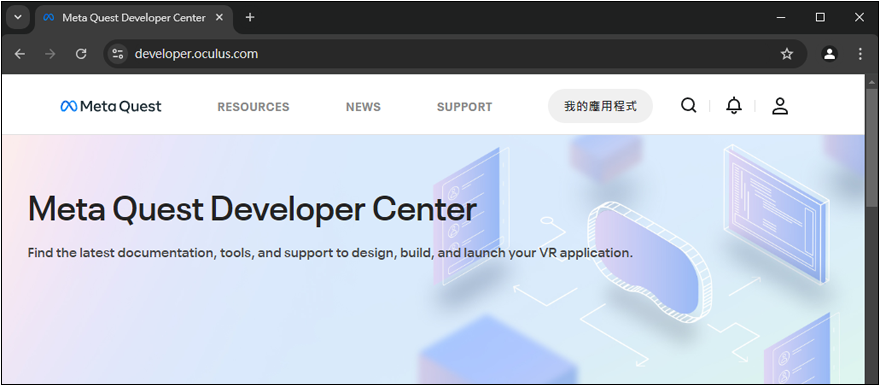
Task: Click the 'Find the latest documentation' subtitle text
Action: [330, 253]
